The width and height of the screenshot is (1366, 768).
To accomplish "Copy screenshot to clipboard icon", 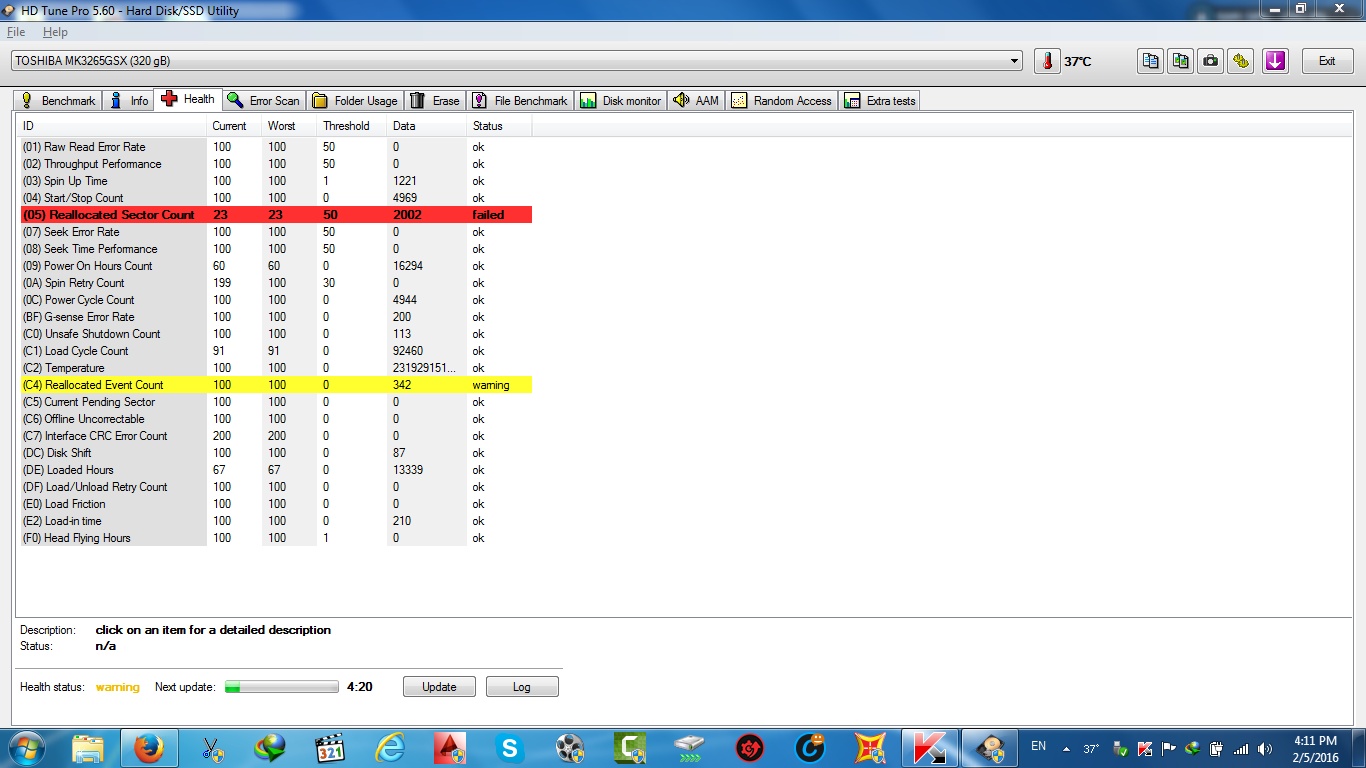I will (1181, 61).
